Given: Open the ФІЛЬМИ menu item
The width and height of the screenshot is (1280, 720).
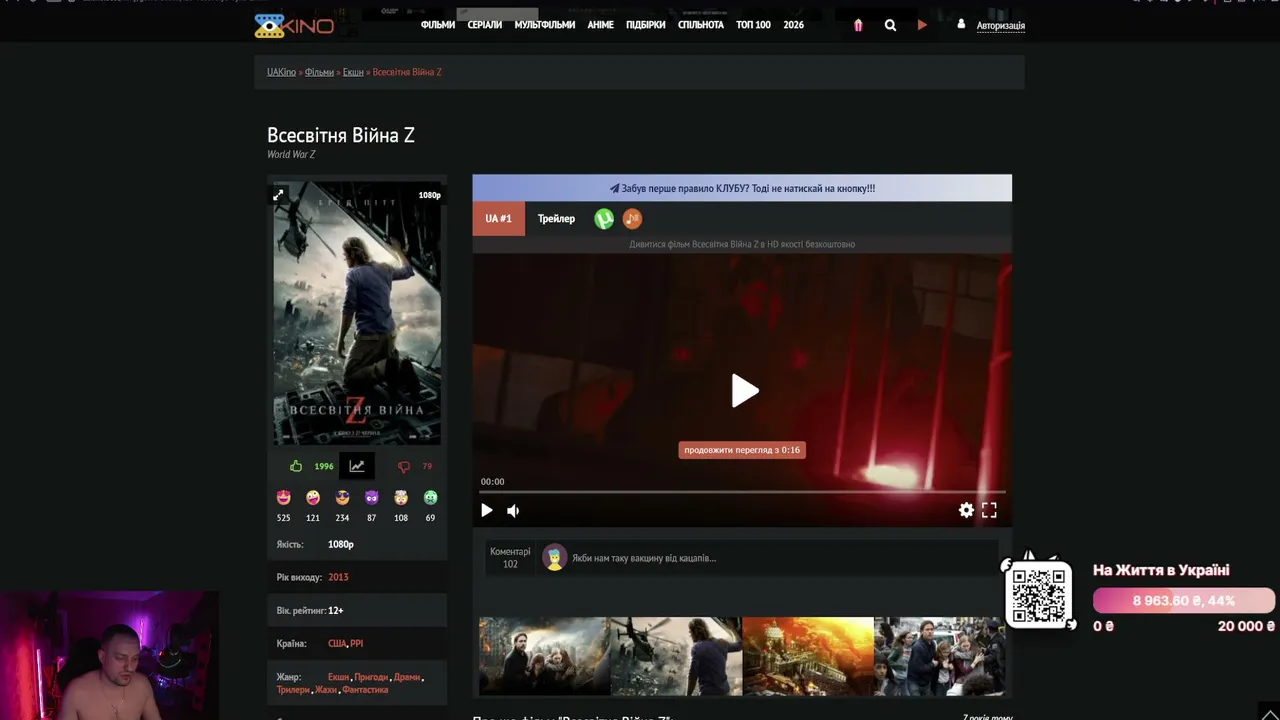Looking at the screenshot, I should click(438, 25).
